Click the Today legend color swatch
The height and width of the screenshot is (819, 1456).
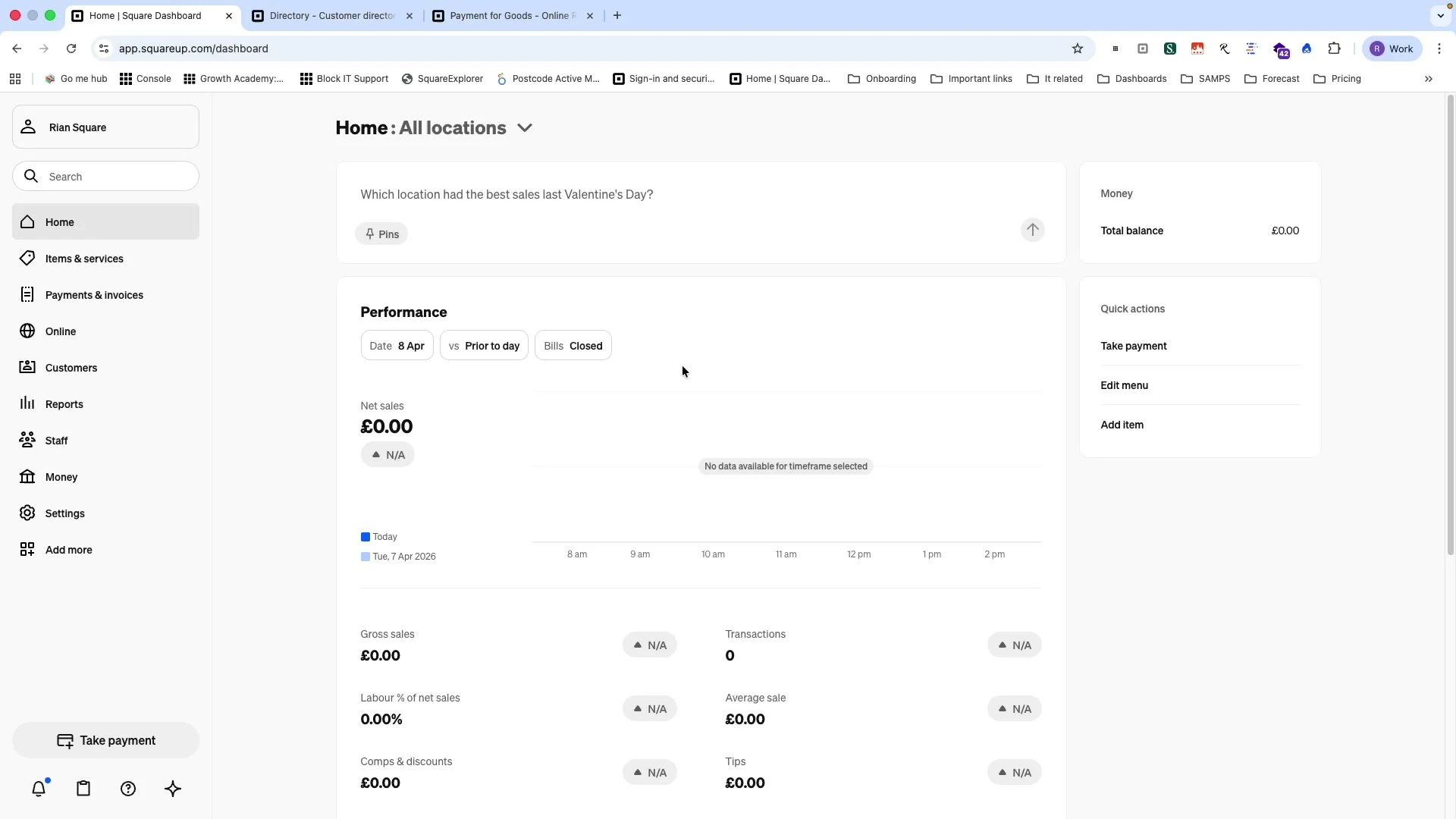click(x=366, y=537)
